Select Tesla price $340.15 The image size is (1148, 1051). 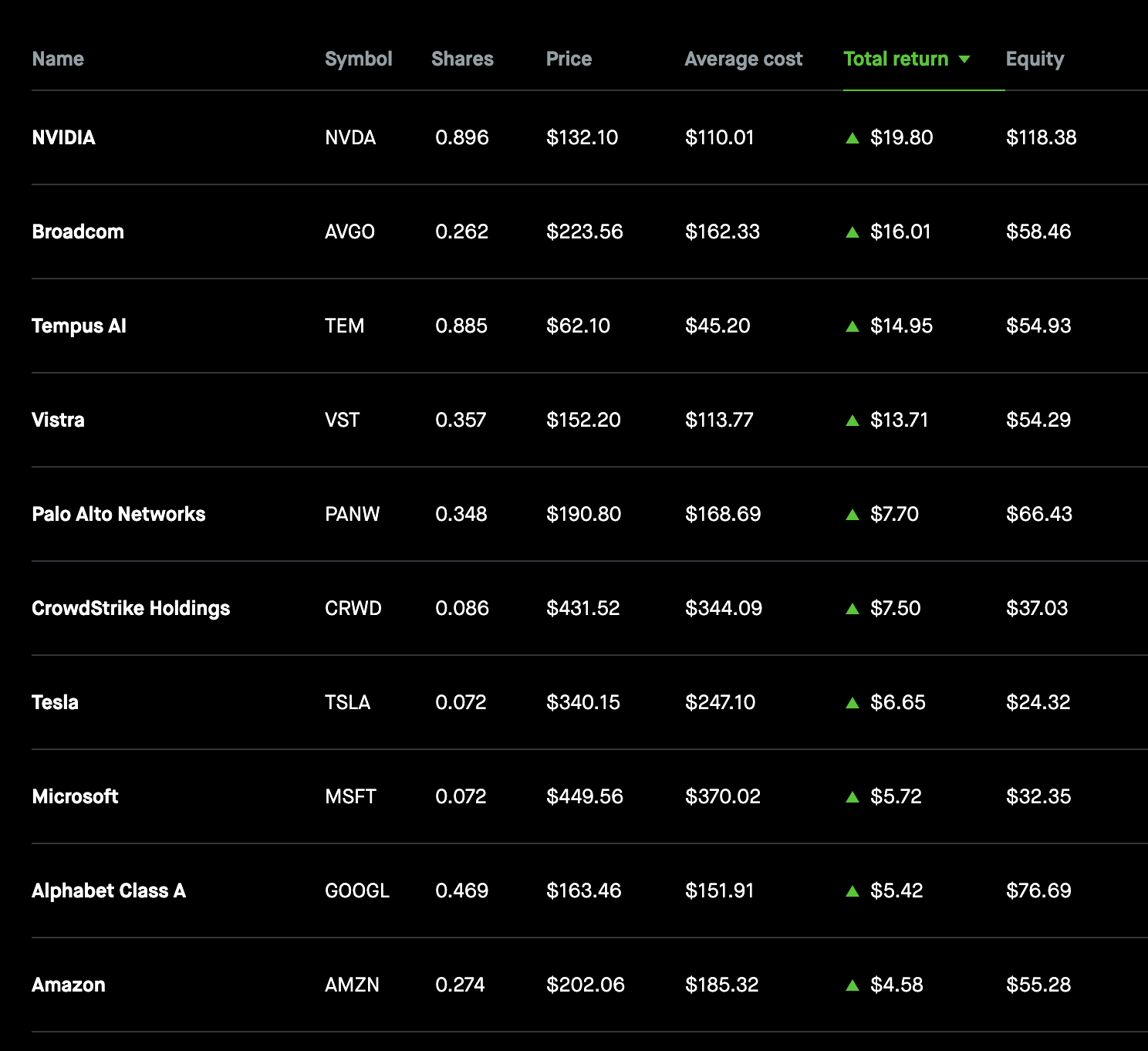583,702
